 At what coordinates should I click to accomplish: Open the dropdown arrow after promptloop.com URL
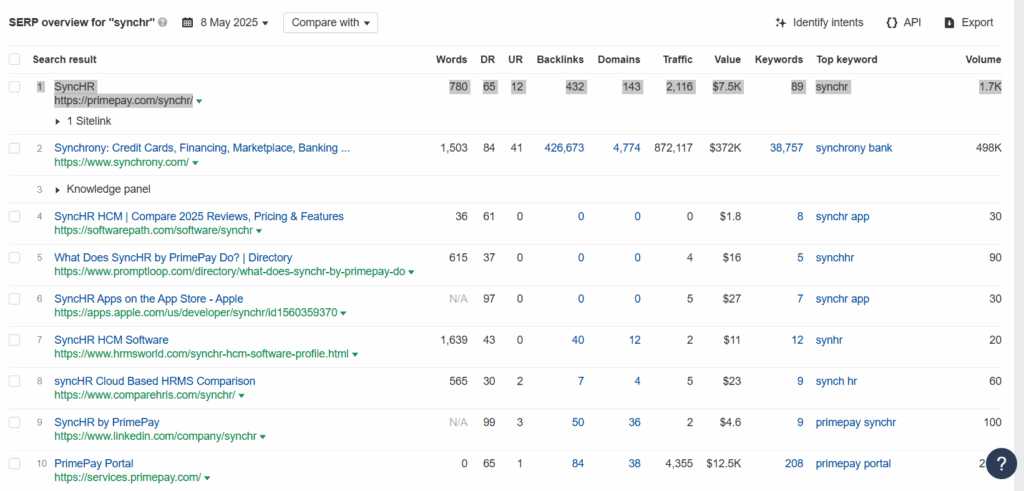click(x=411, y=272)
